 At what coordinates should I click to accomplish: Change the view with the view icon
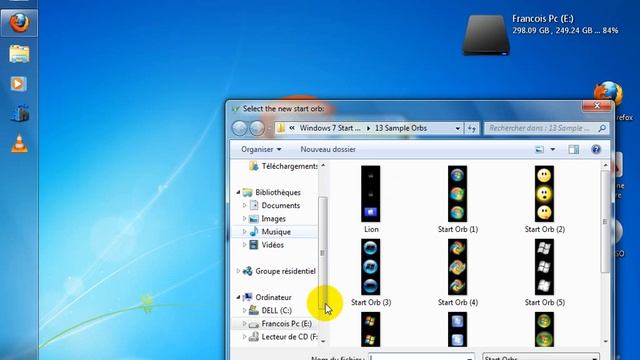coord(540,149)
